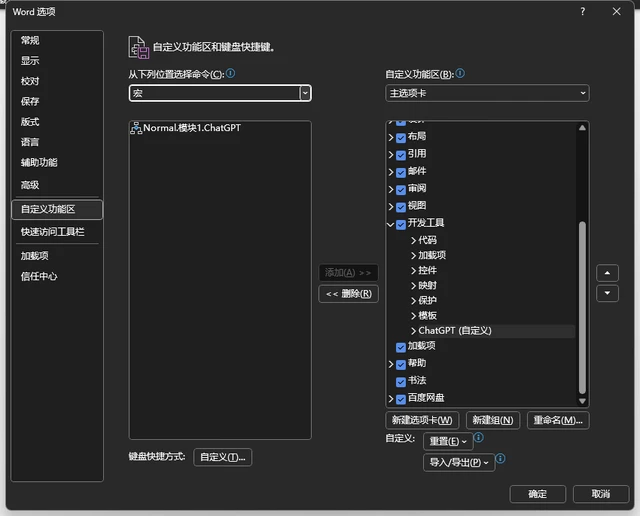Click the ribbon tree scrollbar thumb
This screenshot has height=516, width=640.
point(582,307)
